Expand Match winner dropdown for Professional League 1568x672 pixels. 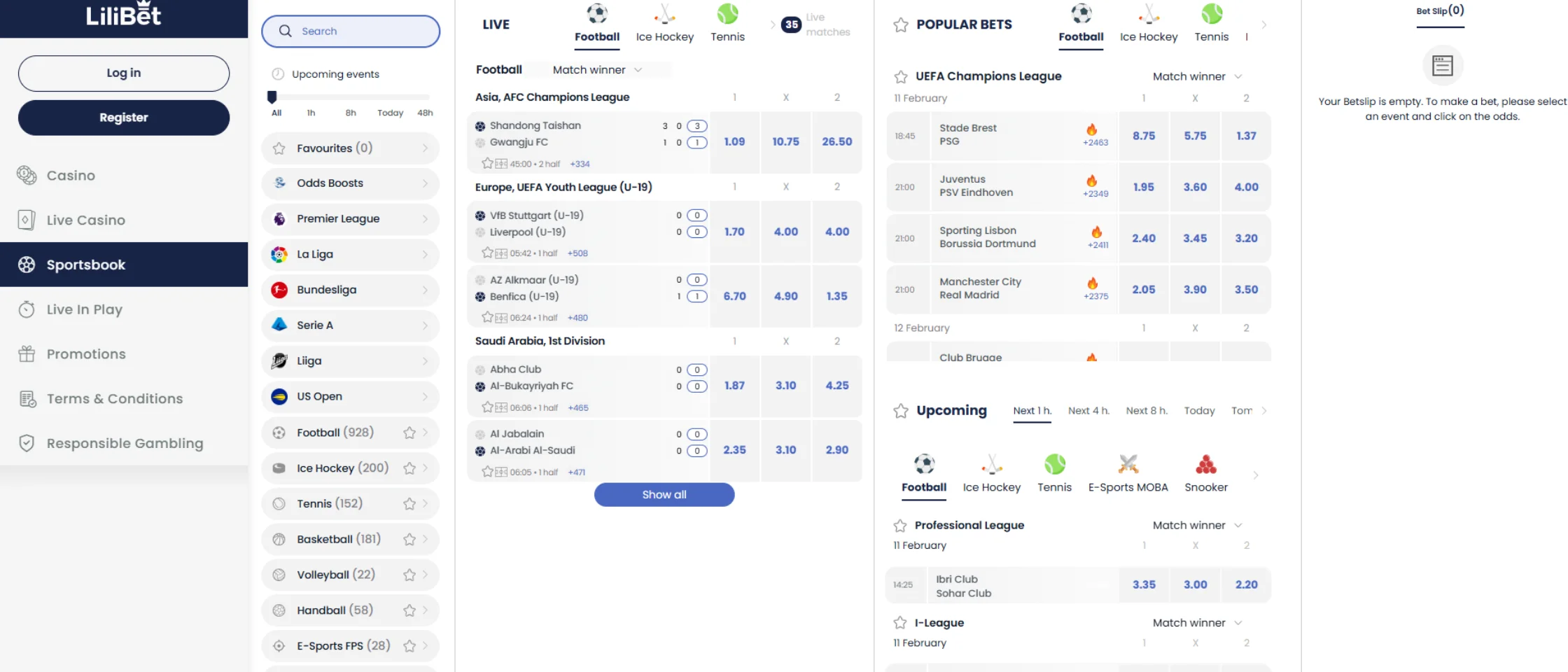click(1197, 525)
